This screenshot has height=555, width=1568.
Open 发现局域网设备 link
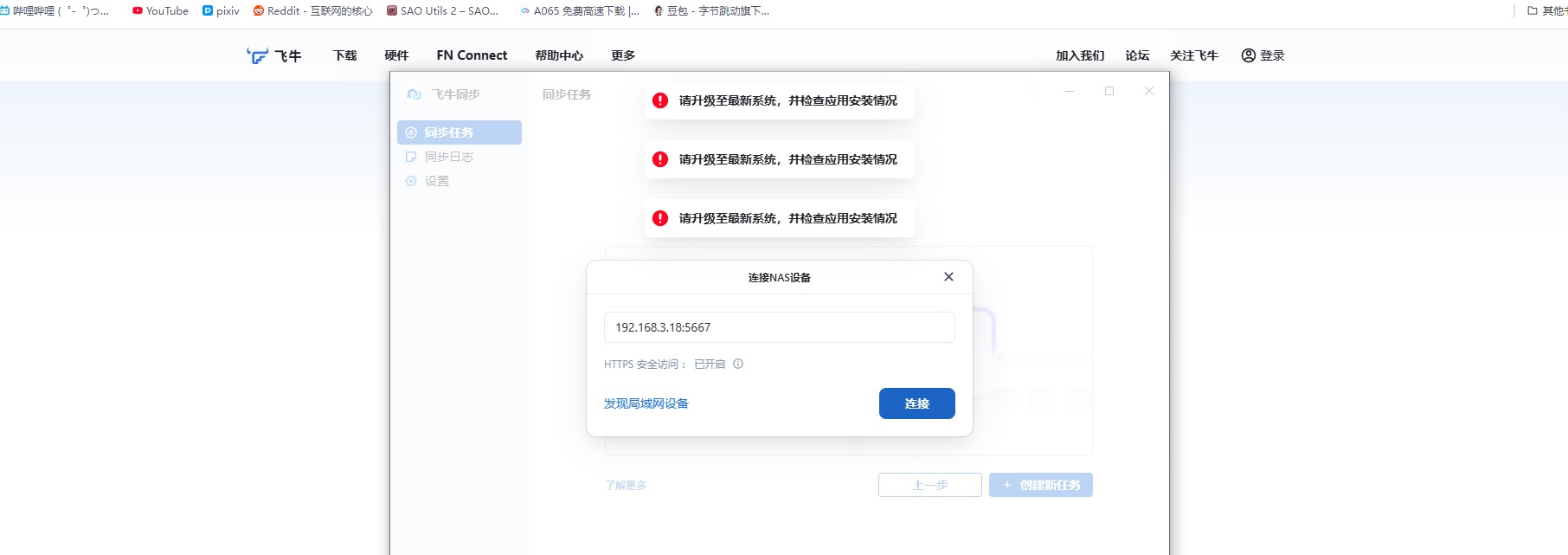coord(646,403)
